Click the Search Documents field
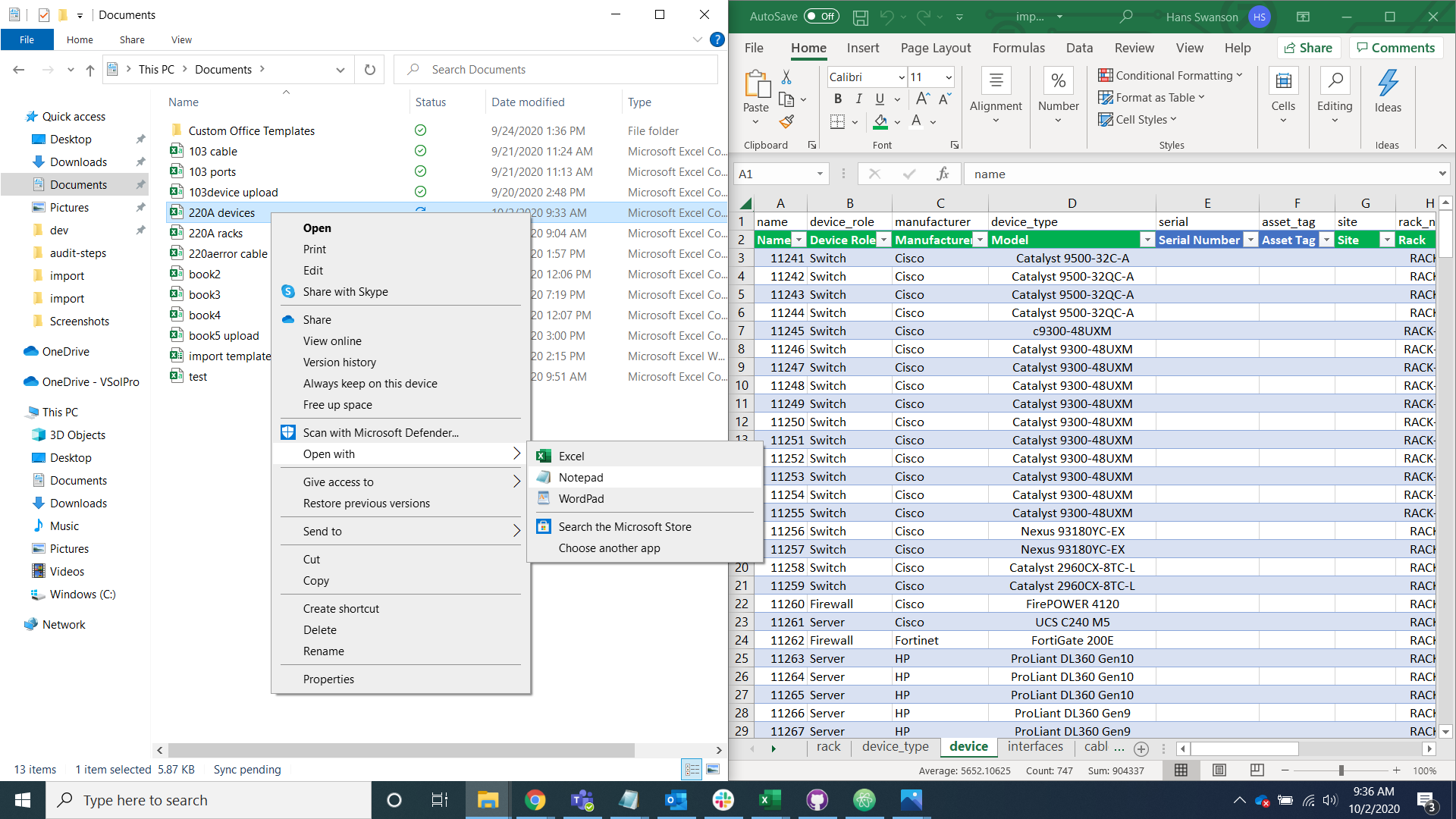This screenshot has width=1456, height=819. [x=556, y=70]
